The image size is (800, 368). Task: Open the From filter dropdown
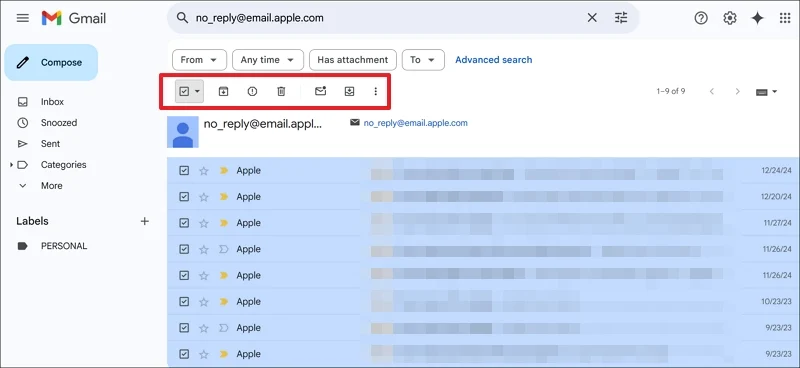point(199,60)
